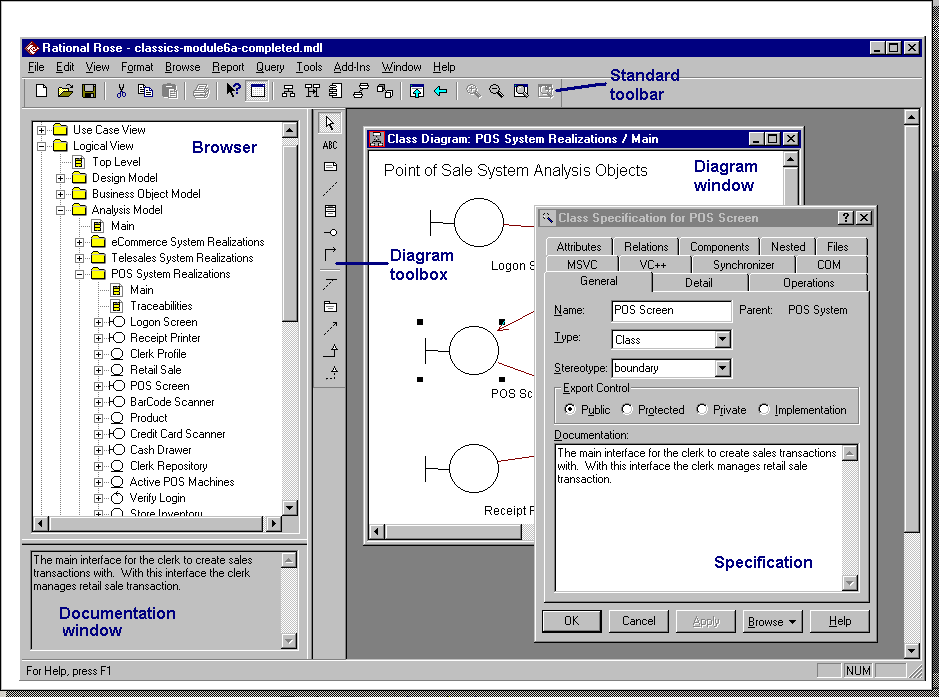Click the Browse Interaction Diagram toolbar icon

(312, 91)
